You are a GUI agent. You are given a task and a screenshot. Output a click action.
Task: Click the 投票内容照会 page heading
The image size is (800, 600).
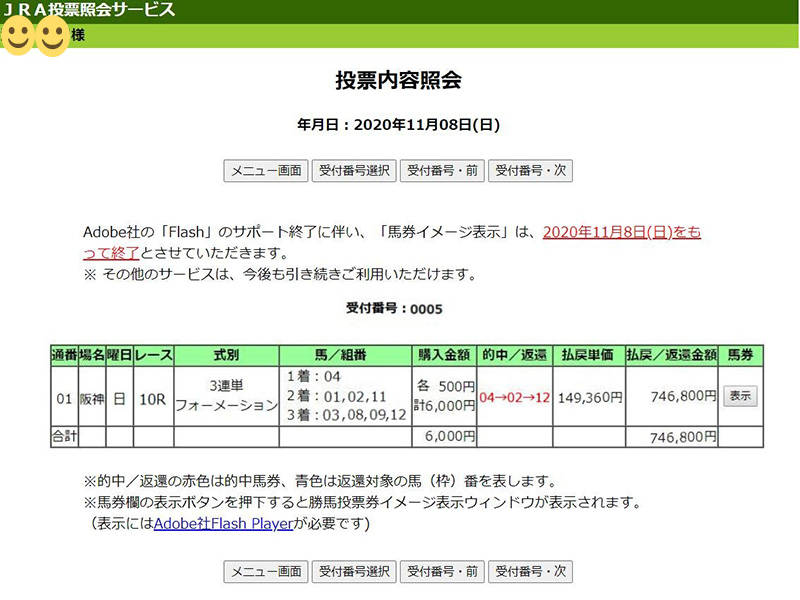398,82
